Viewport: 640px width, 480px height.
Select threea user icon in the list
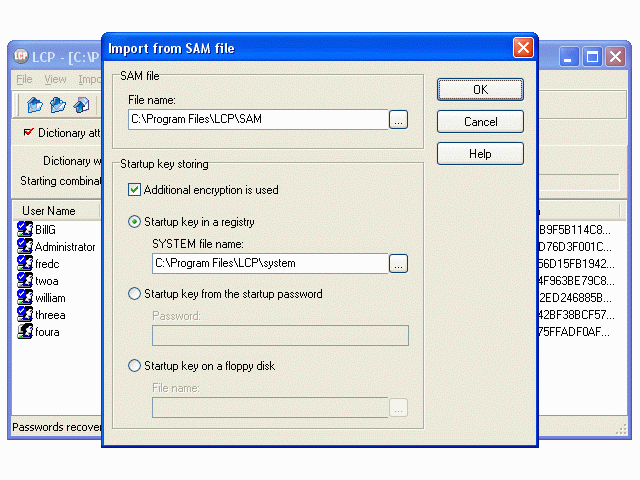(x=25, y=315)
